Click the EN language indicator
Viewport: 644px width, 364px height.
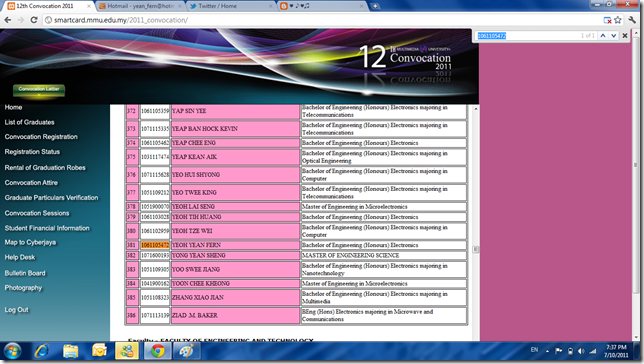pyautogui.click(x=534, y=350)
